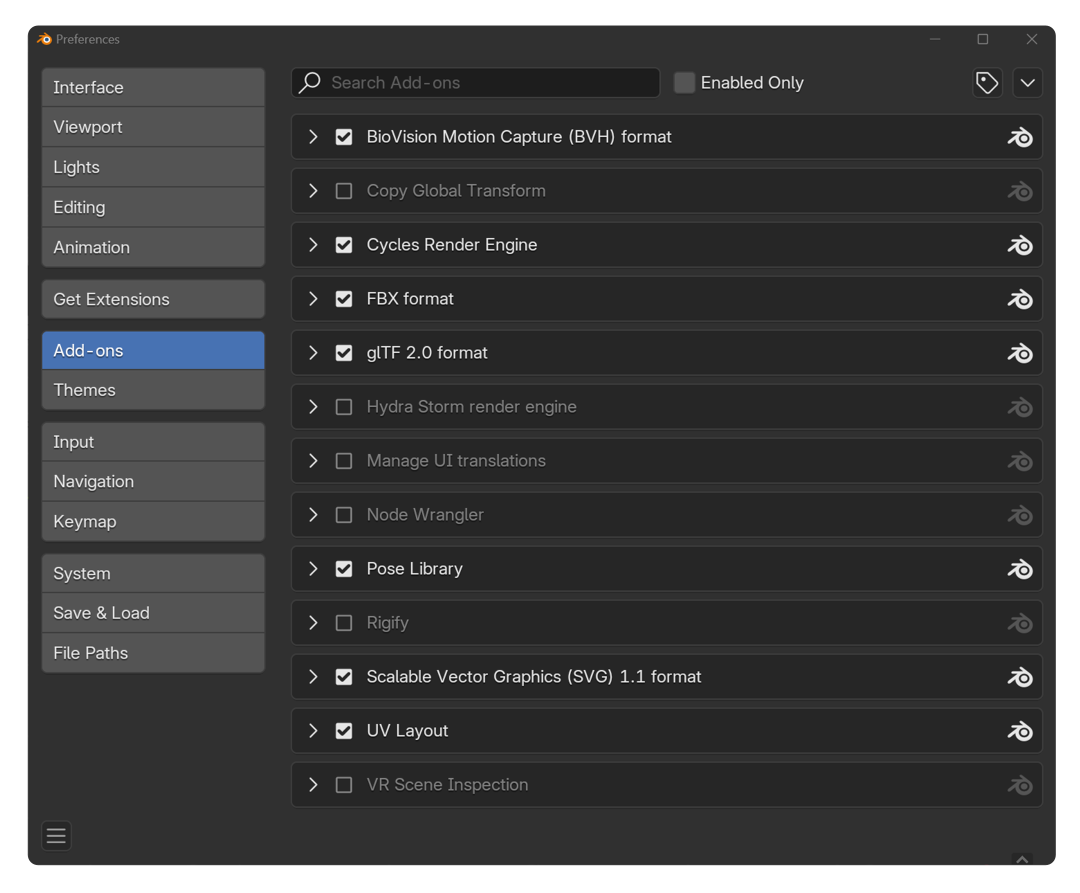Image resolution: width=1080 pixels, height=893 pixels.
Task: Click the Blender icon on VR Scene Inspection row
Action: tap(1020, 785)
